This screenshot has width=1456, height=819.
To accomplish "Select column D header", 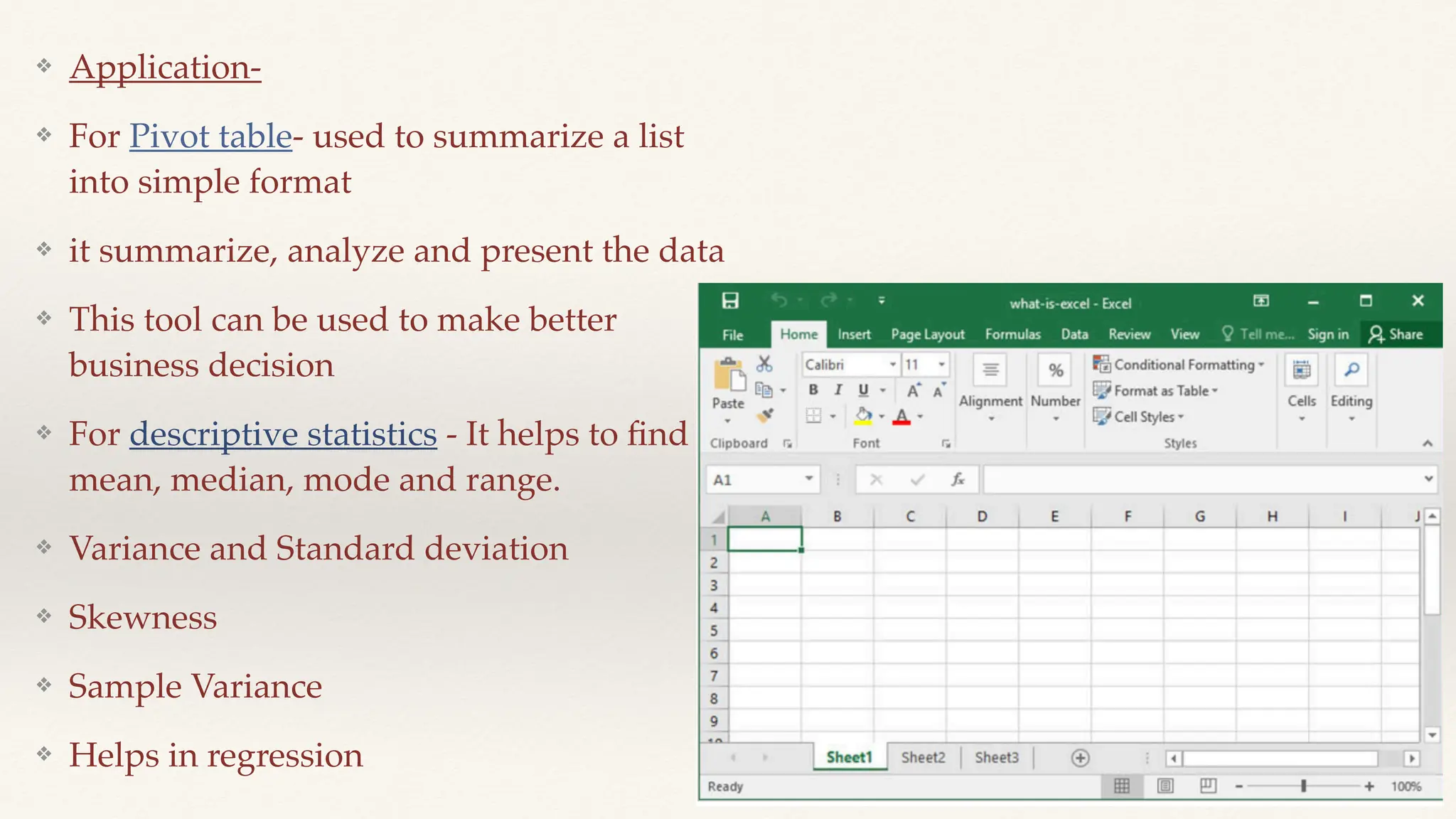I will (x=982, y=517).
